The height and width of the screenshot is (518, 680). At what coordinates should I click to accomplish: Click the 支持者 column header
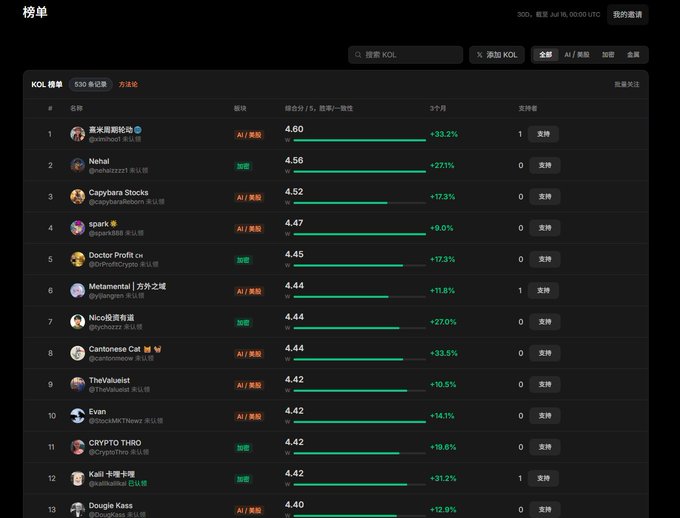(528, 108)
